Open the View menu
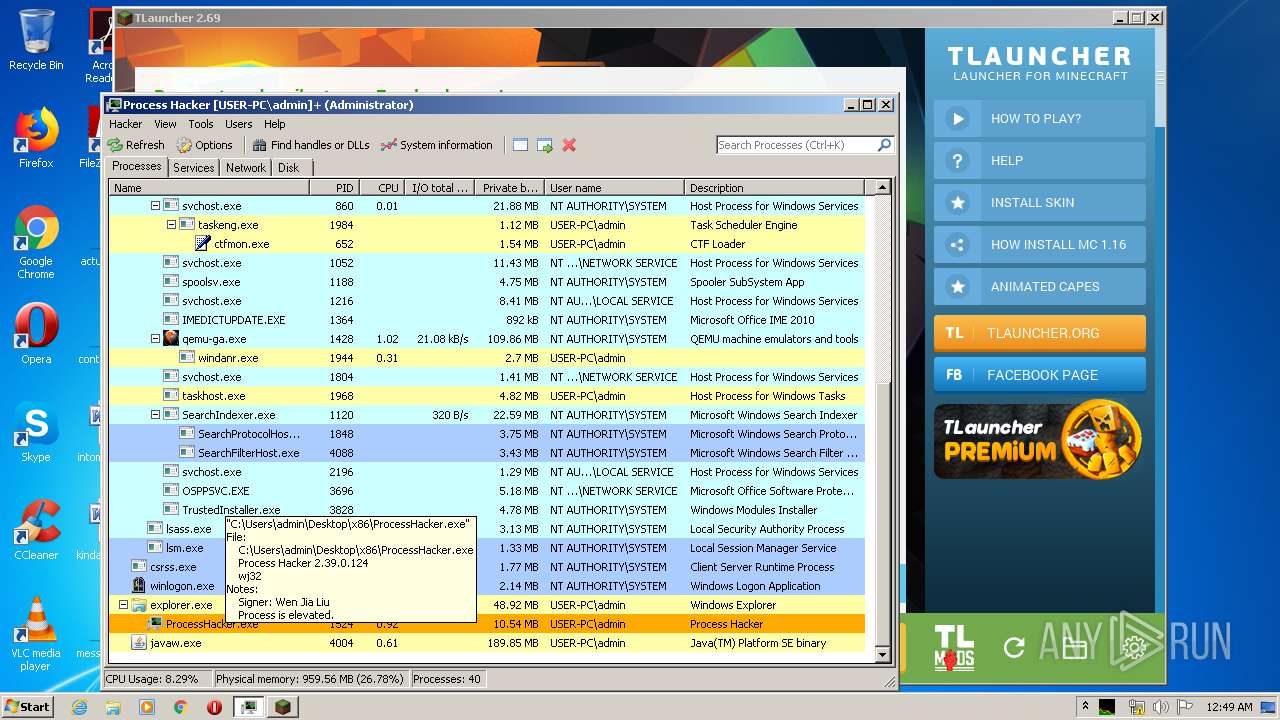1280x720 pixels. (x=165, y=124)
